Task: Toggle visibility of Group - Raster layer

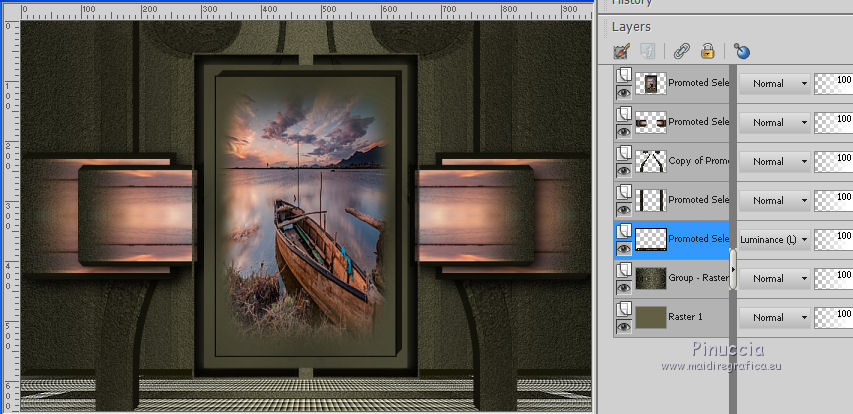Action: 624,287
